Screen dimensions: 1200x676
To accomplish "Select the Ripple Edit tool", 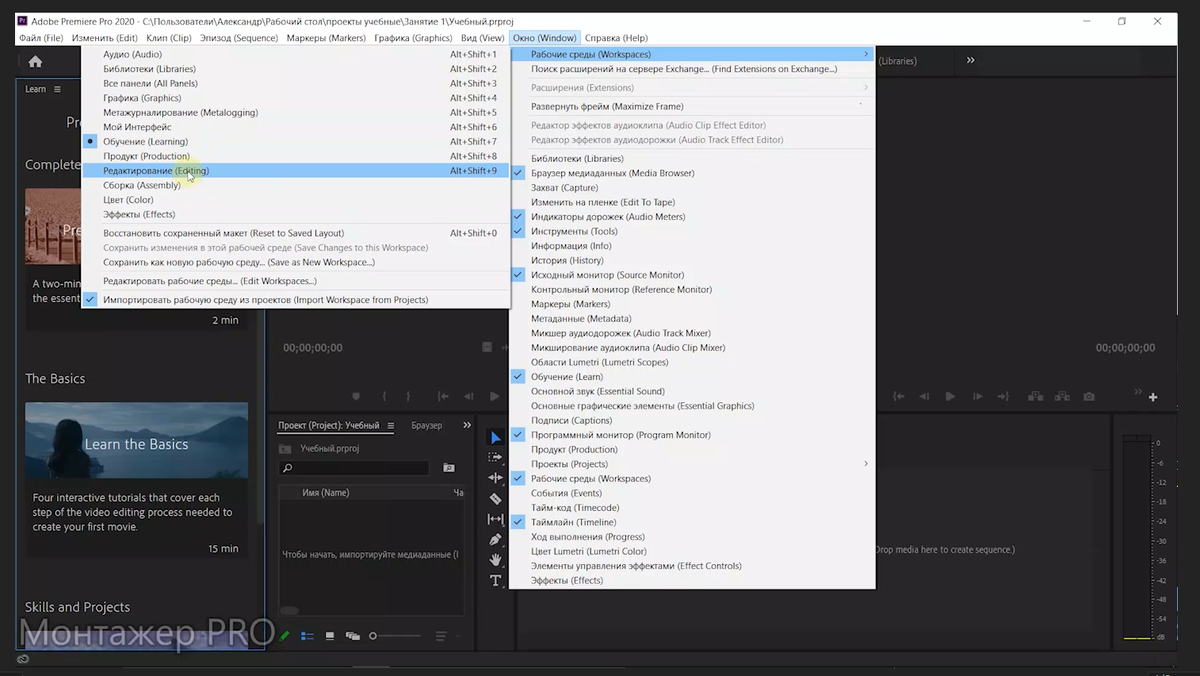I will coord(496,478).
